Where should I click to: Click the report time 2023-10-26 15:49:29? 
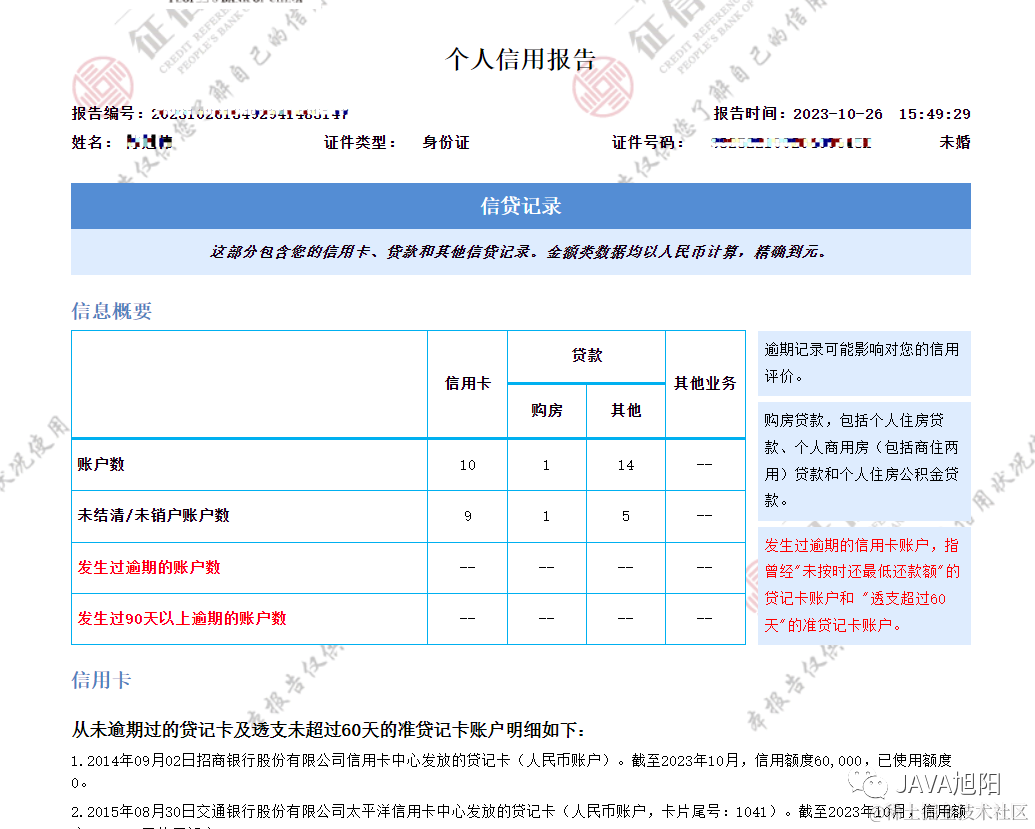(x=880, y=114)
